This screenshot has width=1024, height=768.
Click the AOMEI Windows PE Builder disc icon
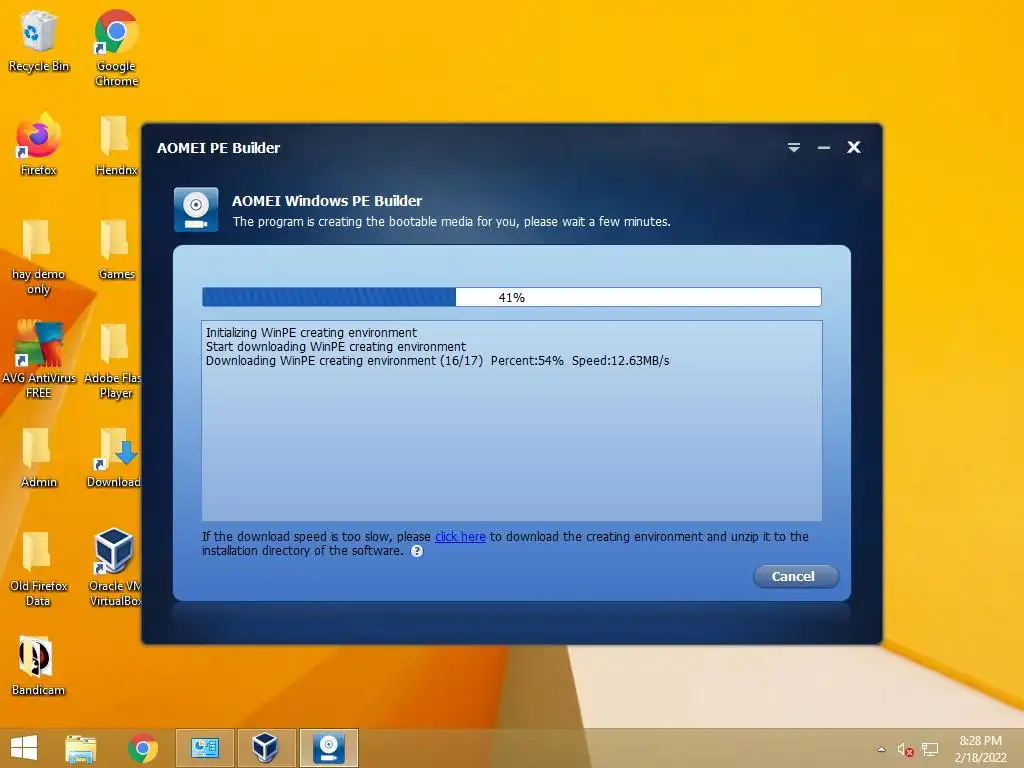[196, 210]
